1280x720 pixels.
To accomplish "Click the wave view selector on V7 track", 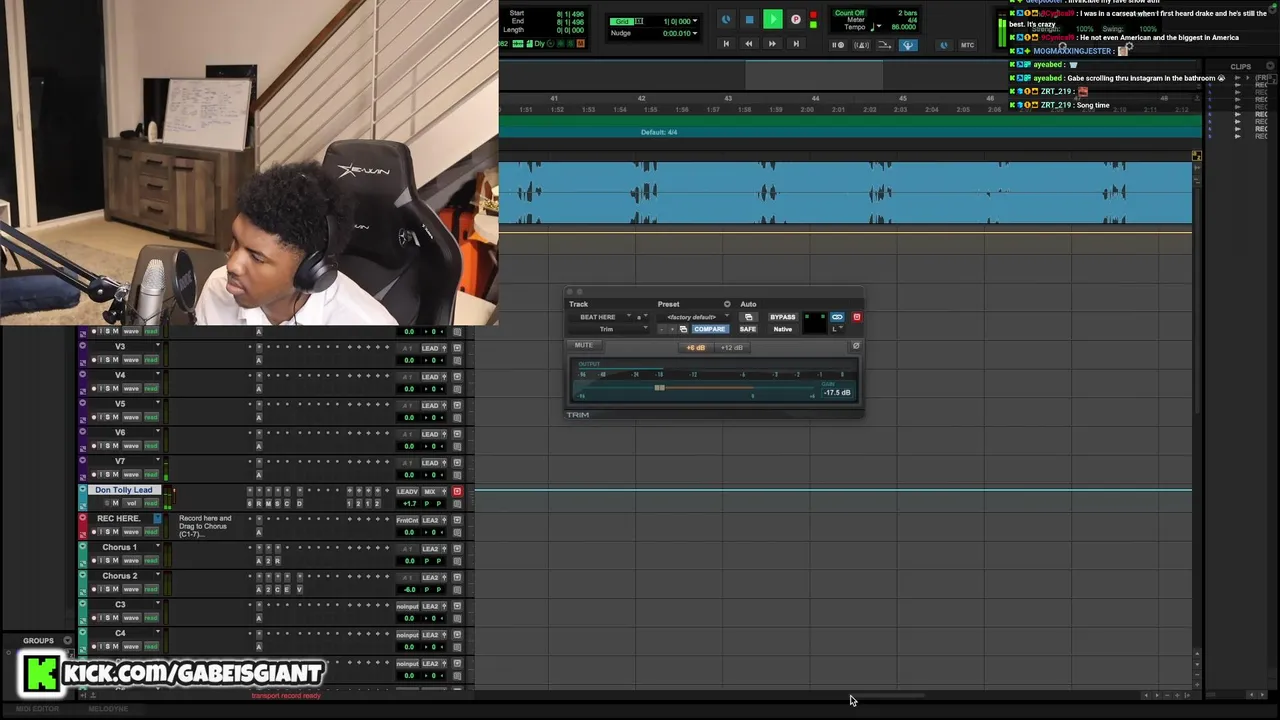I will coord(131,475).
